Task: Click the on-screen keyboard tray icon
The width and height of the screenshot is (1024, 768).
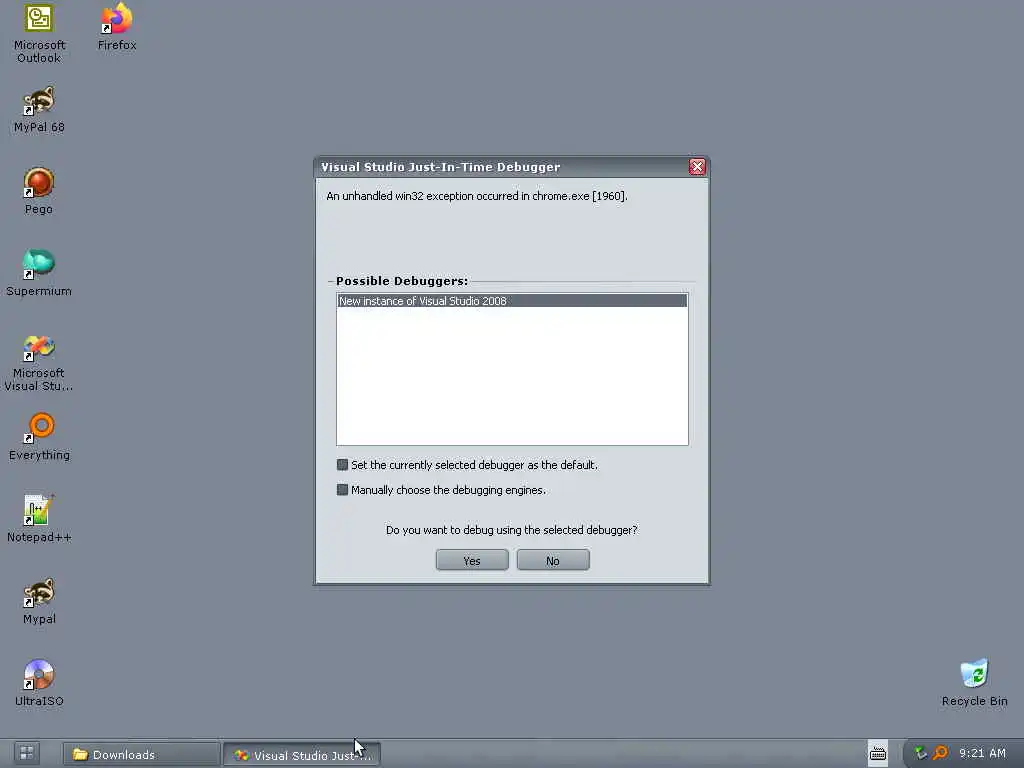Action: coord(878,754)
